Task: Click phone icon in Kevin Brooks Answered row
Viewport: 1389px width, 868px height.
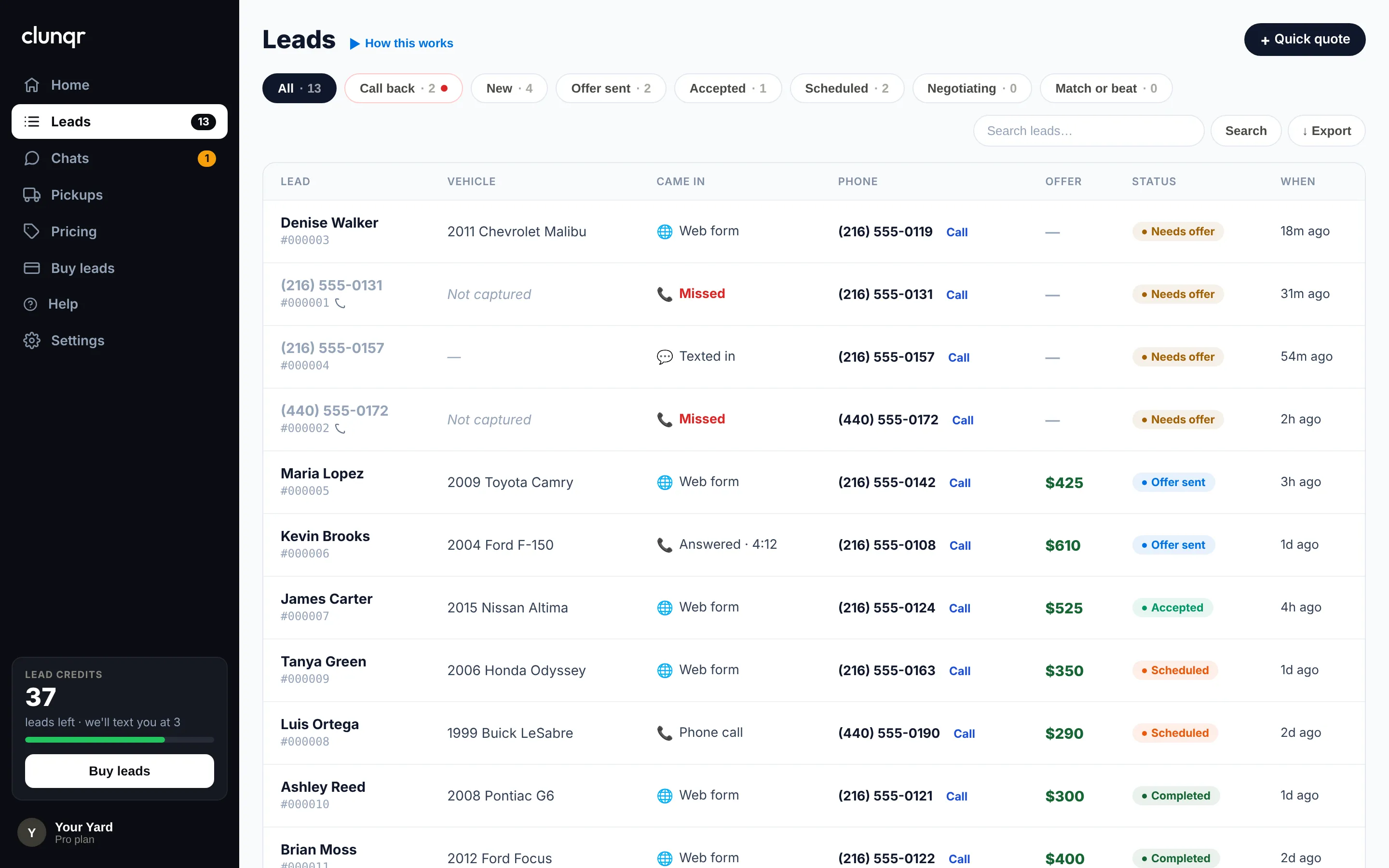Action: point(665,545)
